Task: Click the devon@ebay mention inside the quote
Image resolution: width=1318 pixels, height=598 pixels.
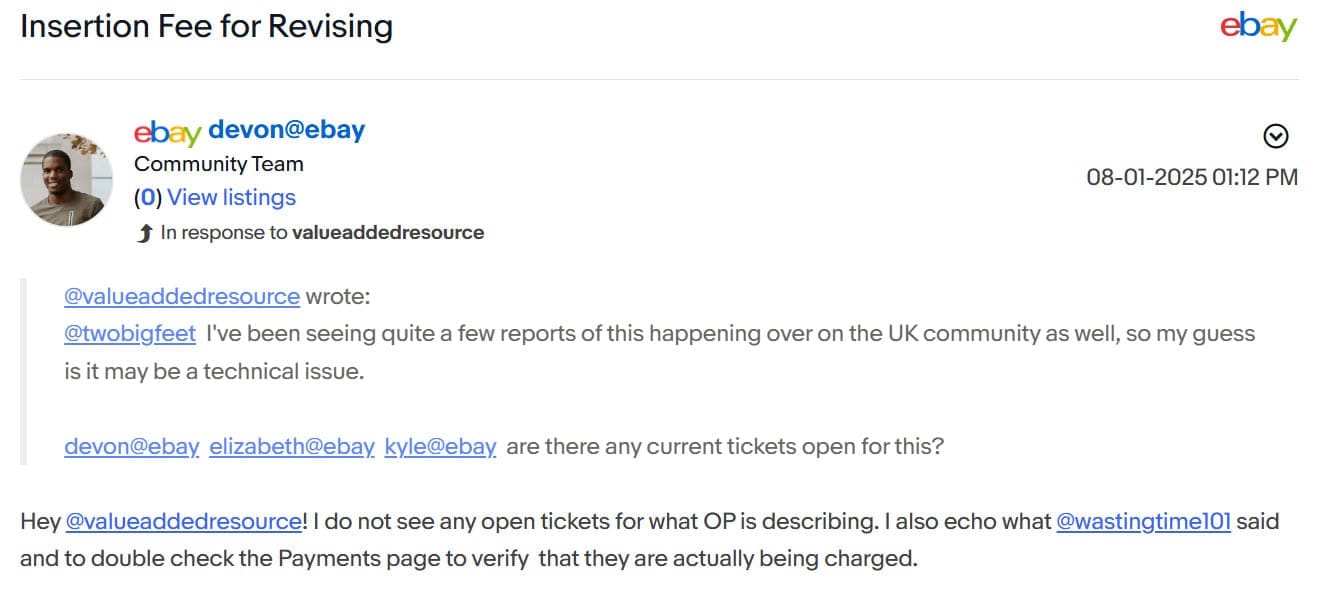Action: [132, 447]
